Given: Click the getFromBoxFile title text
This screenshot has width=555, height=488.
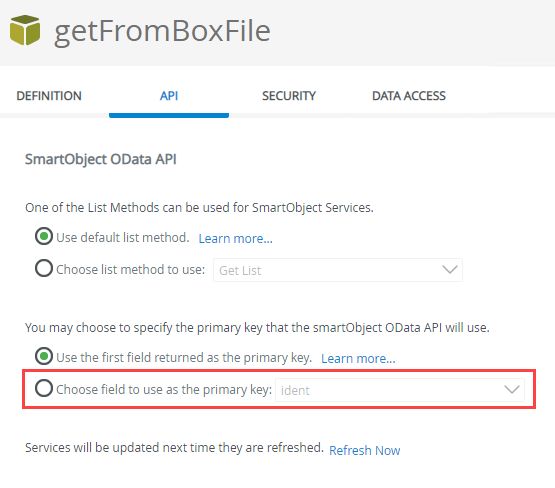Looking at the screenshot, I should 162,31.
